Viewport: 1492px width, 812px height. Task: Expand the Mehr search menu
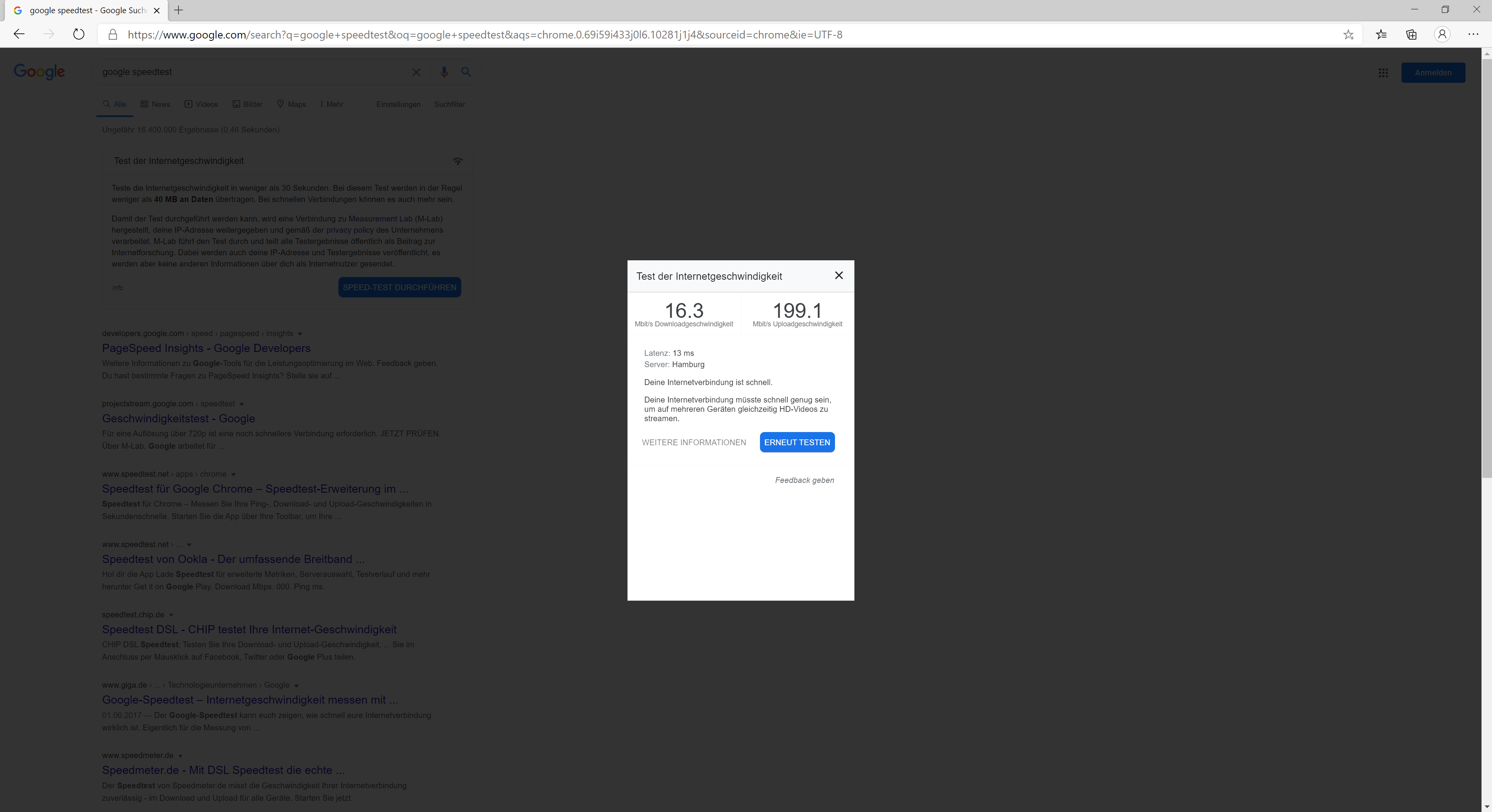[x=332, y=104]
